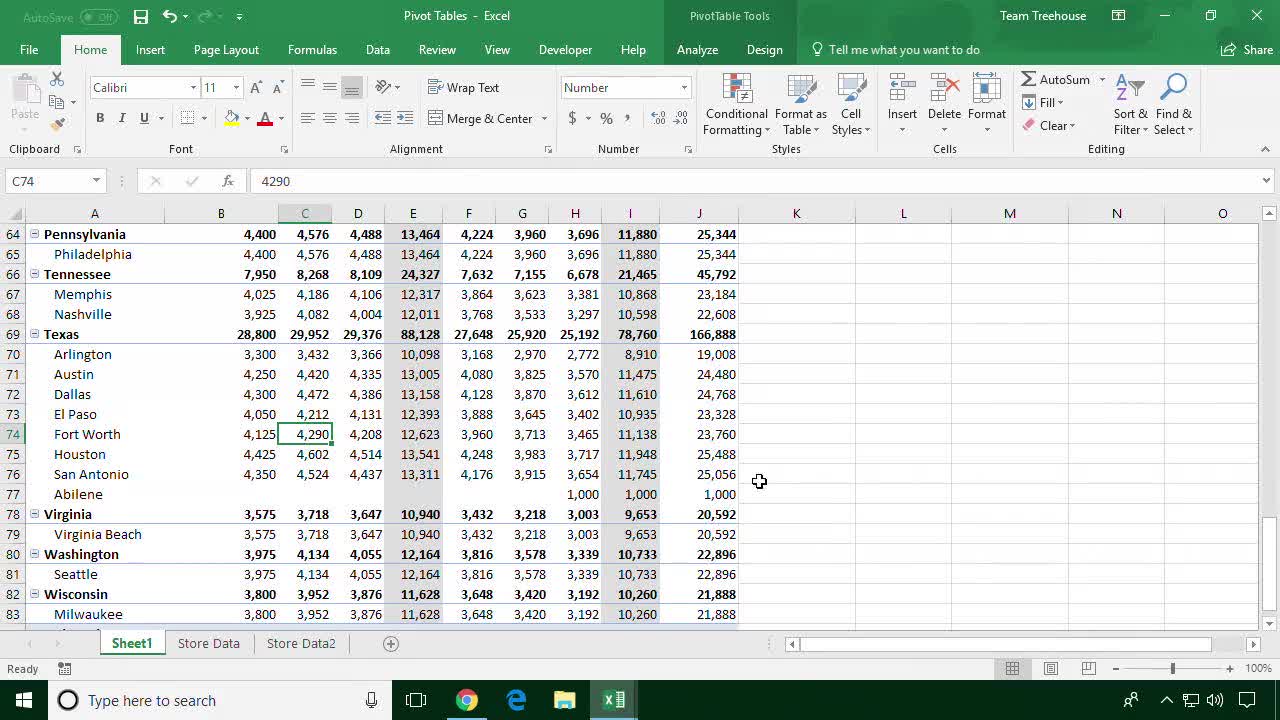Open the font name dropdown
Screen dimensions: 1280x720
tap(193, 88)
